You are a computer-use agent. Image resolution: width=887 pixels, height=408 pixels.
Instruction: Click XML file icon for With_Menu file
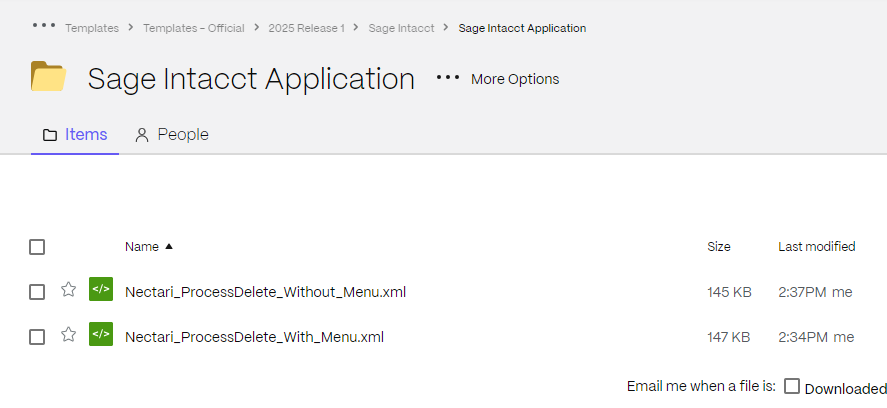[101, 334]
